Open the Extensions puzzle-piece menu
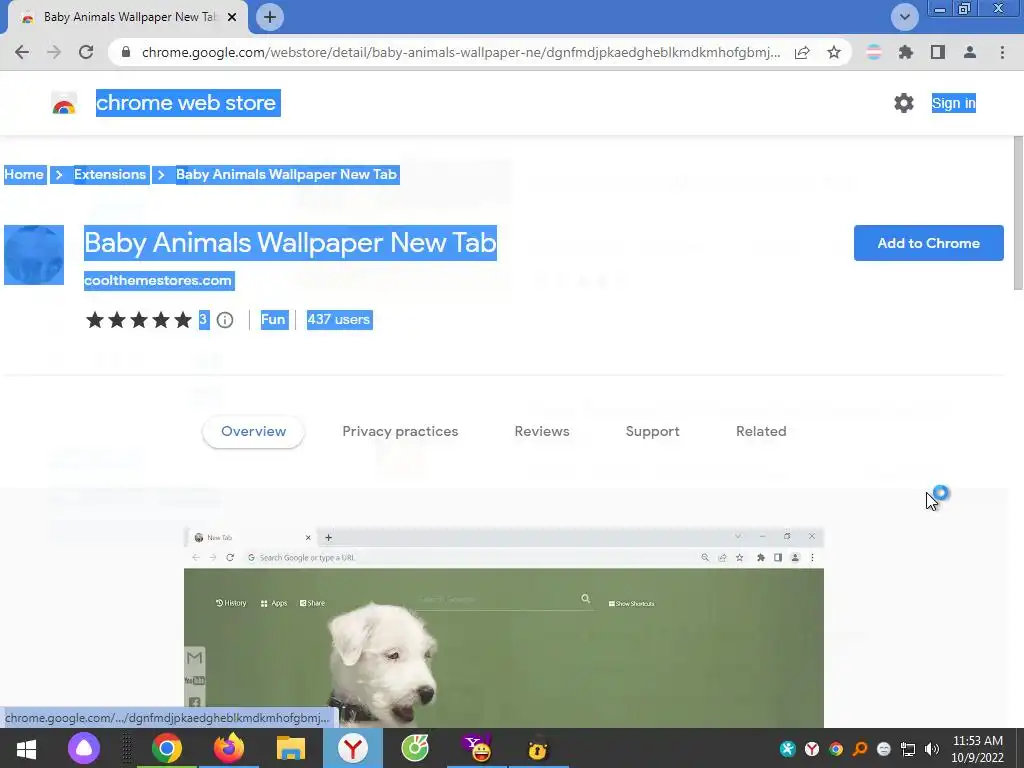Viewport: 1024px width, 768px height. pyautogui.click(x=906, y=52)
